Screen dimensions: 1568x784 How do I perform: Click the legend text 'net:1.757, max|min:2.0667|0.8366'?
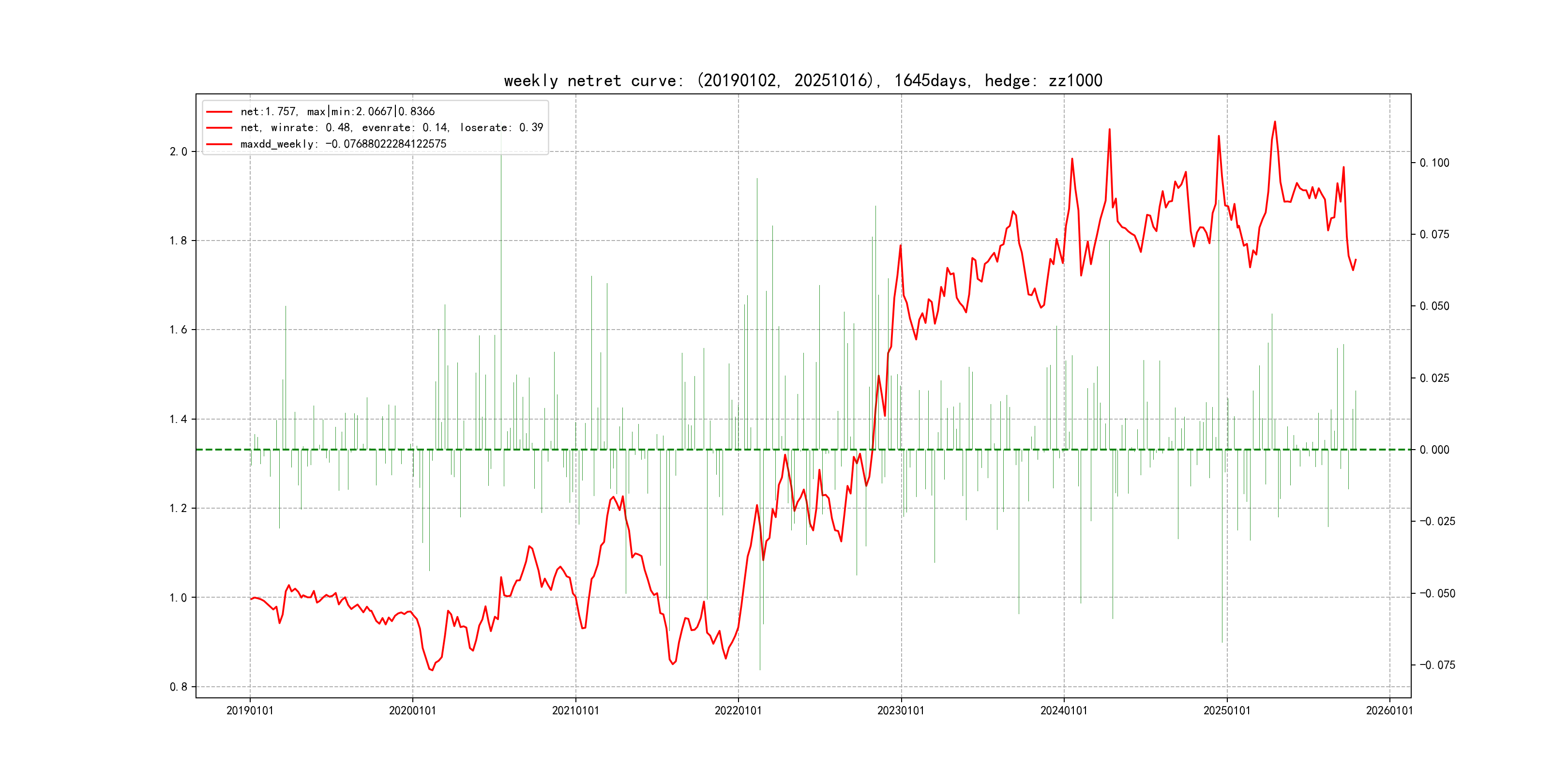[337, 111]
